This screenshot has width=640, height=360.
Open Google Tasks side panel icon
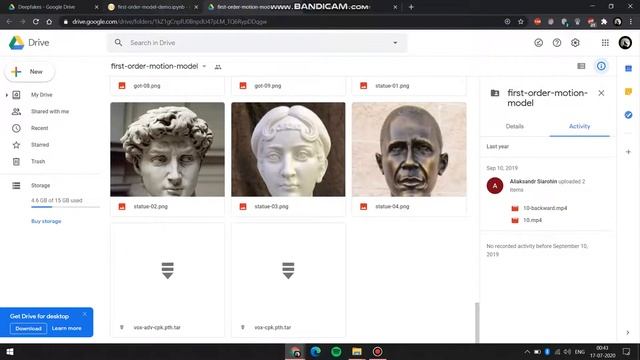click(629, 115)
